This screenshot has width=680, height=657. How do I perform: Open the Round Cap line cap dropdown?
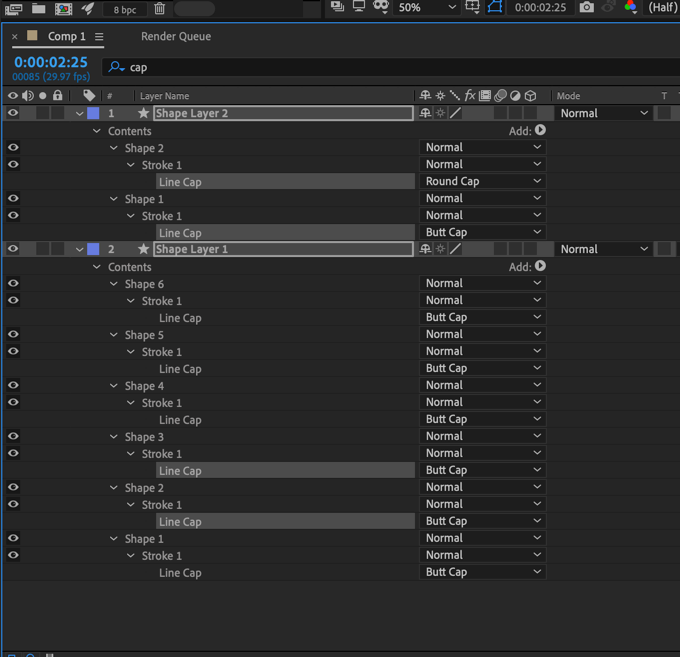(x=483, y=181)
